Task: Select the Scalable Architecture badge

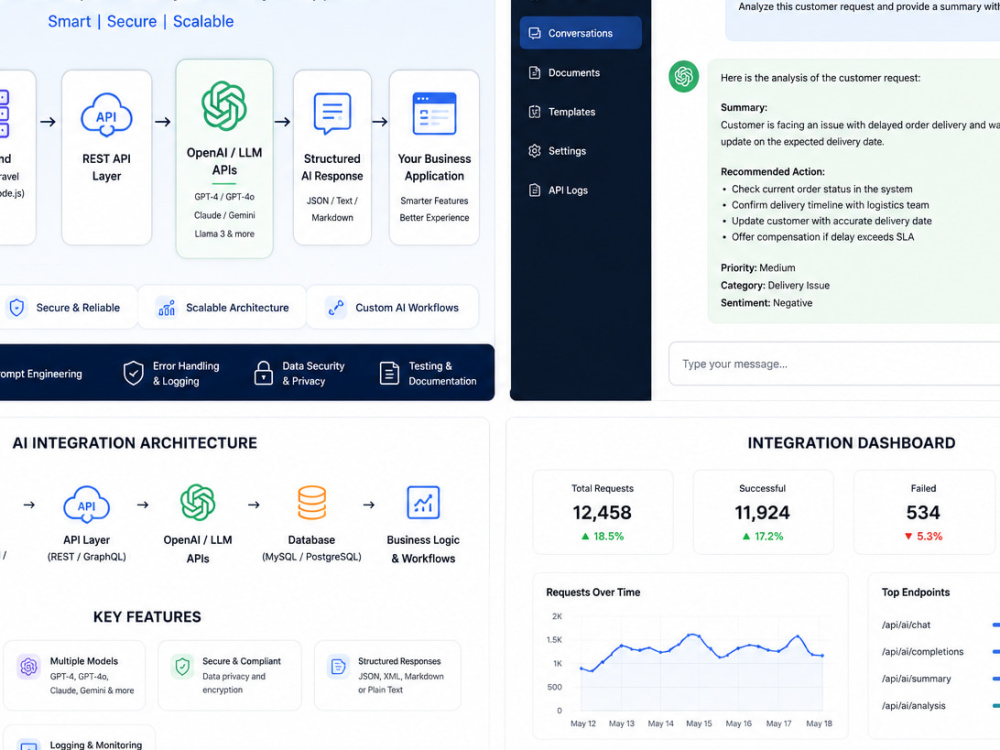Action: [x=223, y=307]
